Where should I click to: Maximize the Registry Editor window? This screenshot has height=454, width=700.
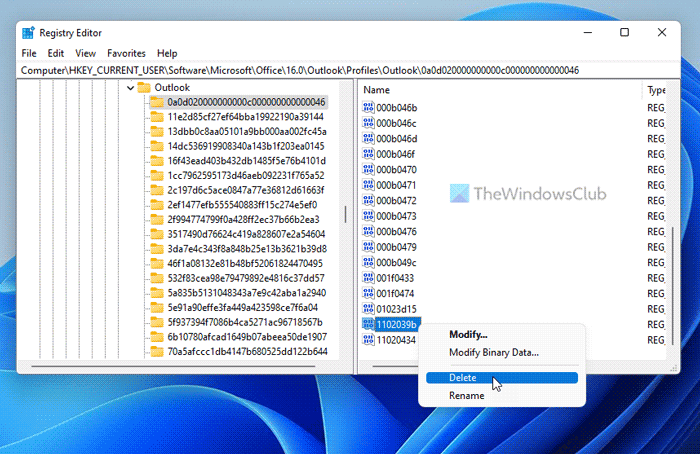(624, 32)
